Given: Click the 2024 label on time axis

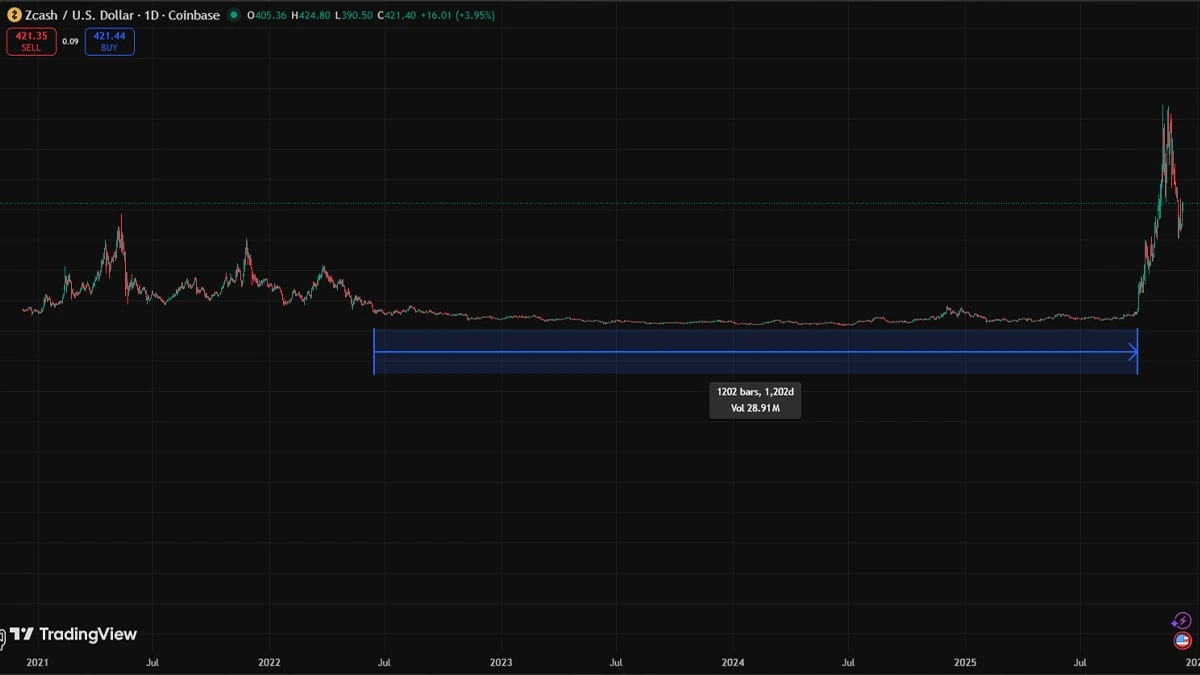Looking at the screenshot, I should coord(733,662).
